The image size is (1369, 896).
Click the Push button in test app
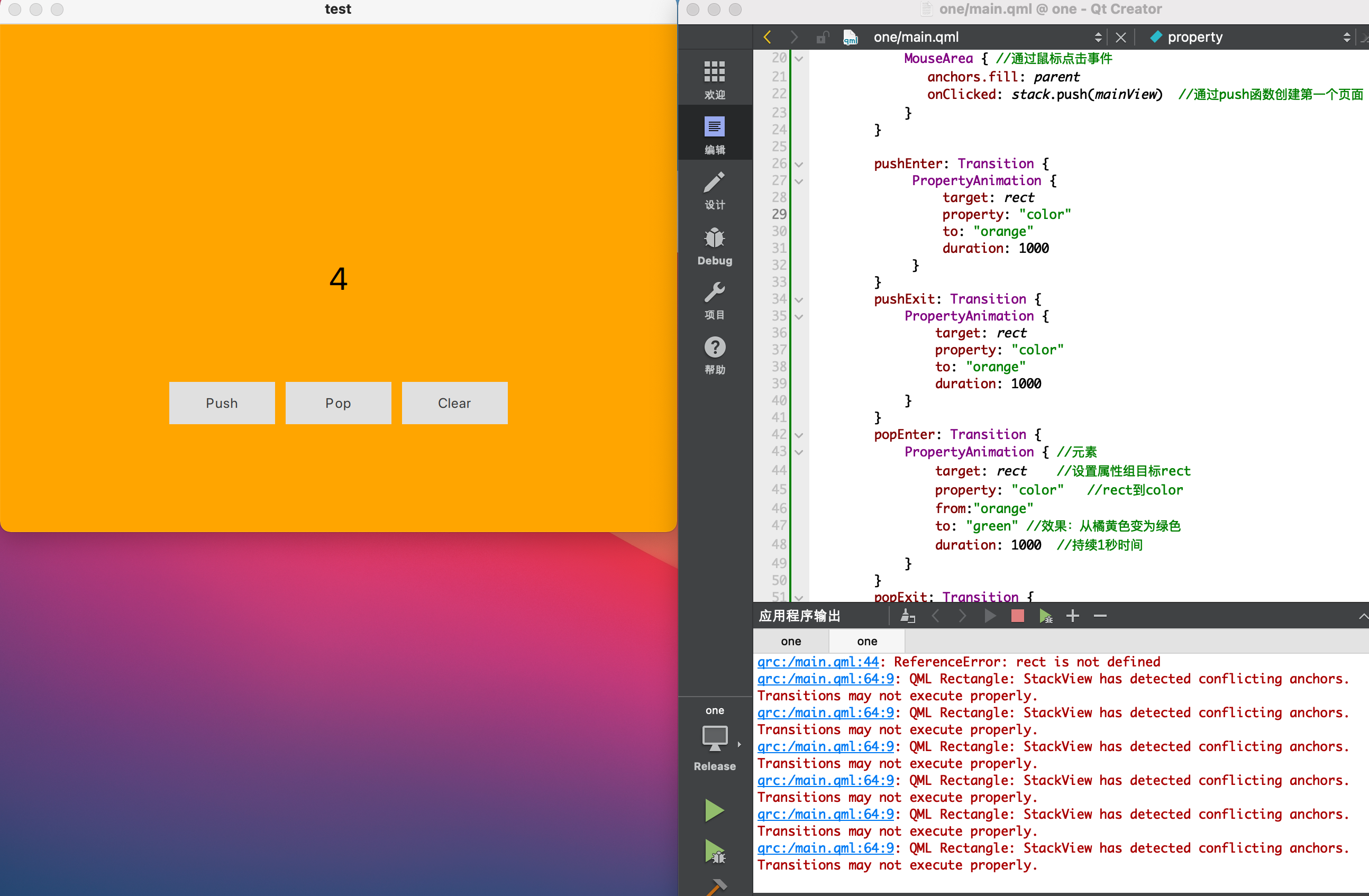pyautogui.click(x=221, y=402)
